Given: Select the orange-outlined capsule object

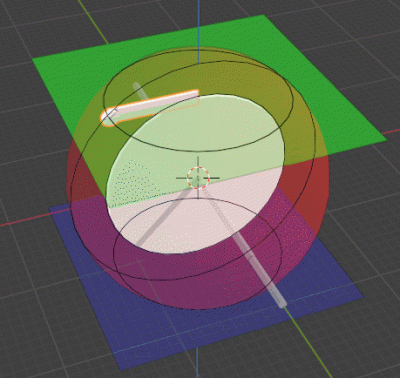Looking at the screenshot, I should coord(150,107).
